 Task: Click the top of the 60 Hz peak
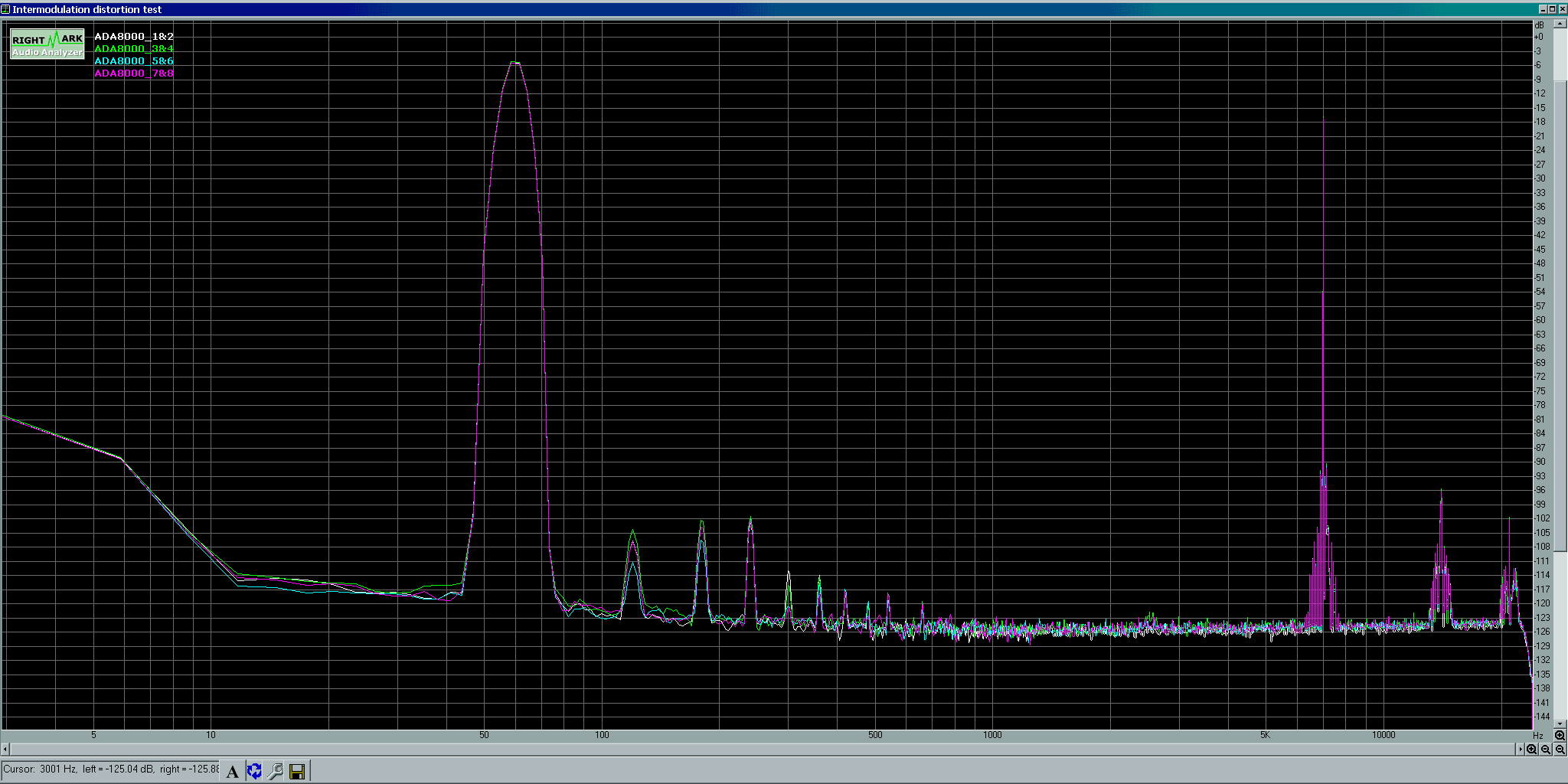tap(515, 63)
